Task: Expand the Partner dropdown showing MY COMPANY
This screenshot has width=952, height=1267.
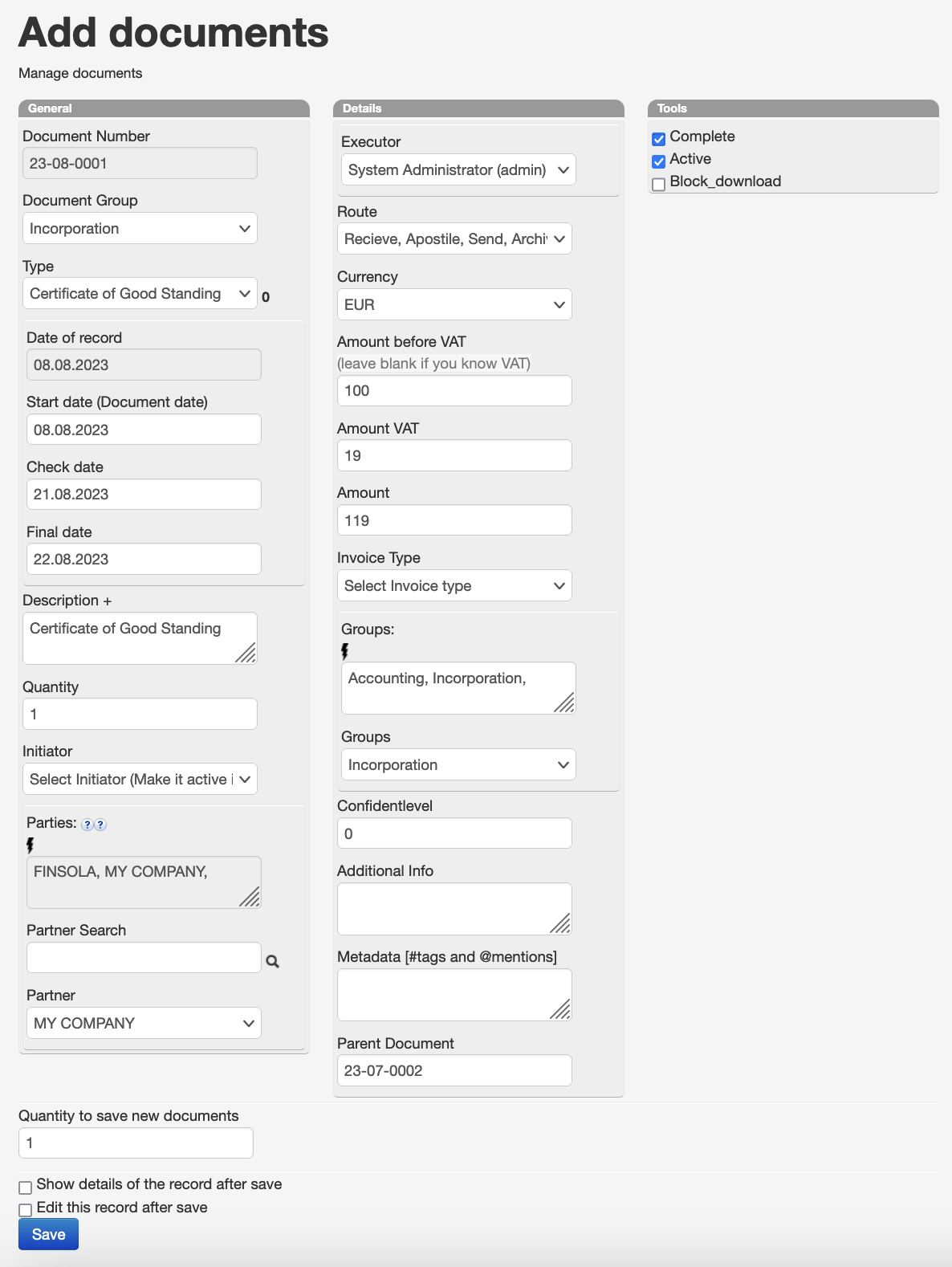Action: [x=144, y=1024]
